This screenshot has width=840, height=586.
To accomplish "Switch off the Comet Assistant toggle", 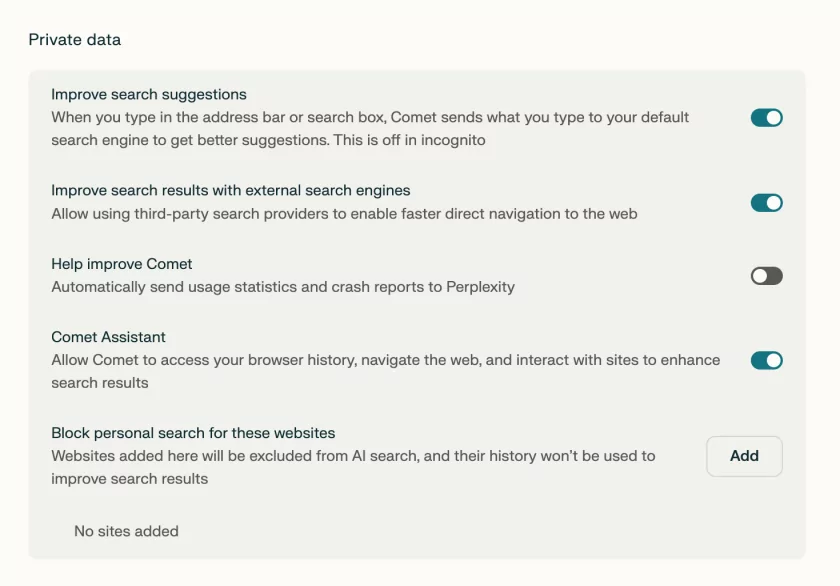I will (x=766, y=360).
